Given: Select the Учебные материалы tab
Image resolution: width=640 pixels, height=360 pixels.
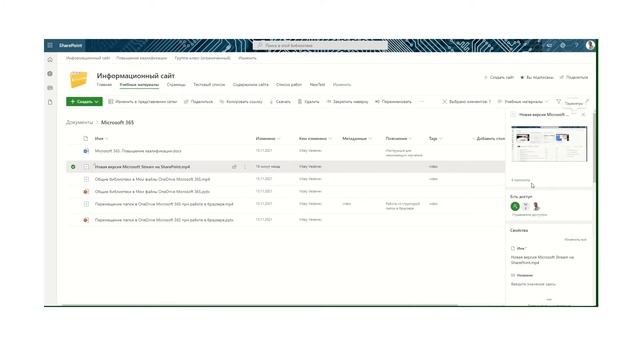Looking at the screenshot, I should tap(139, 84).
